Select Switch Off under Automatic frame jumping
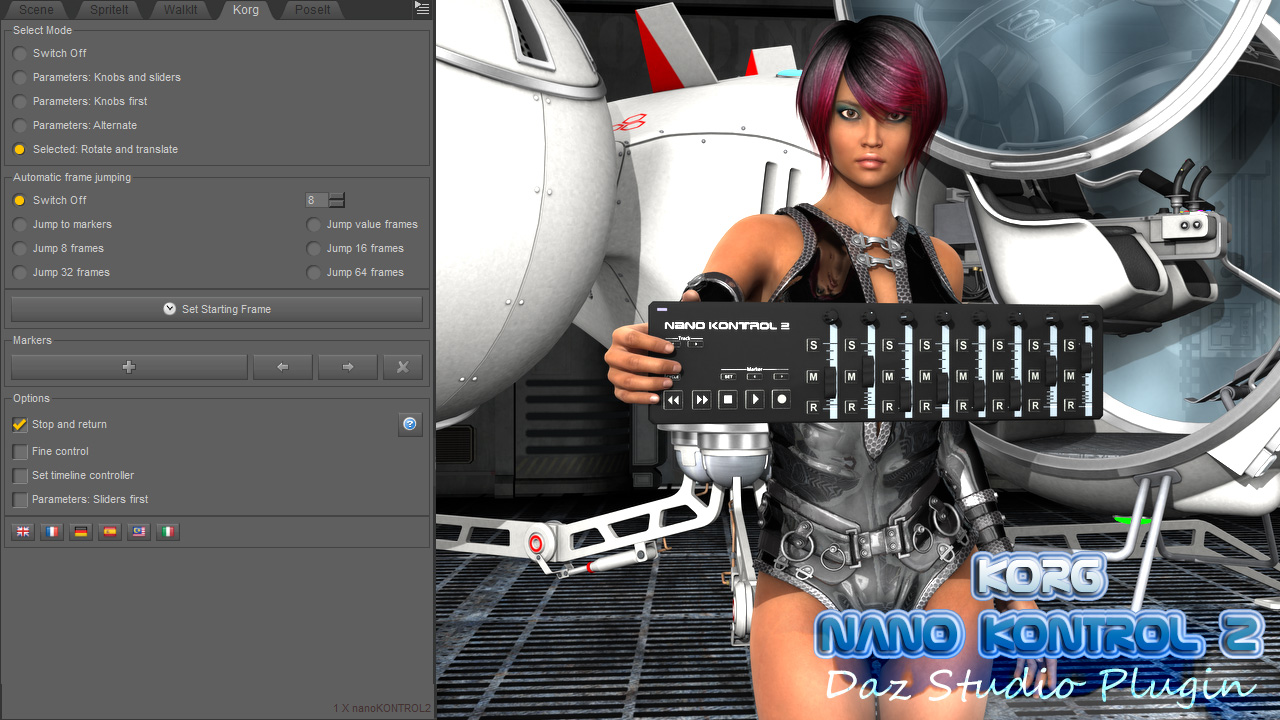This screenshot has width=1280, height=720. click(50, 200)
